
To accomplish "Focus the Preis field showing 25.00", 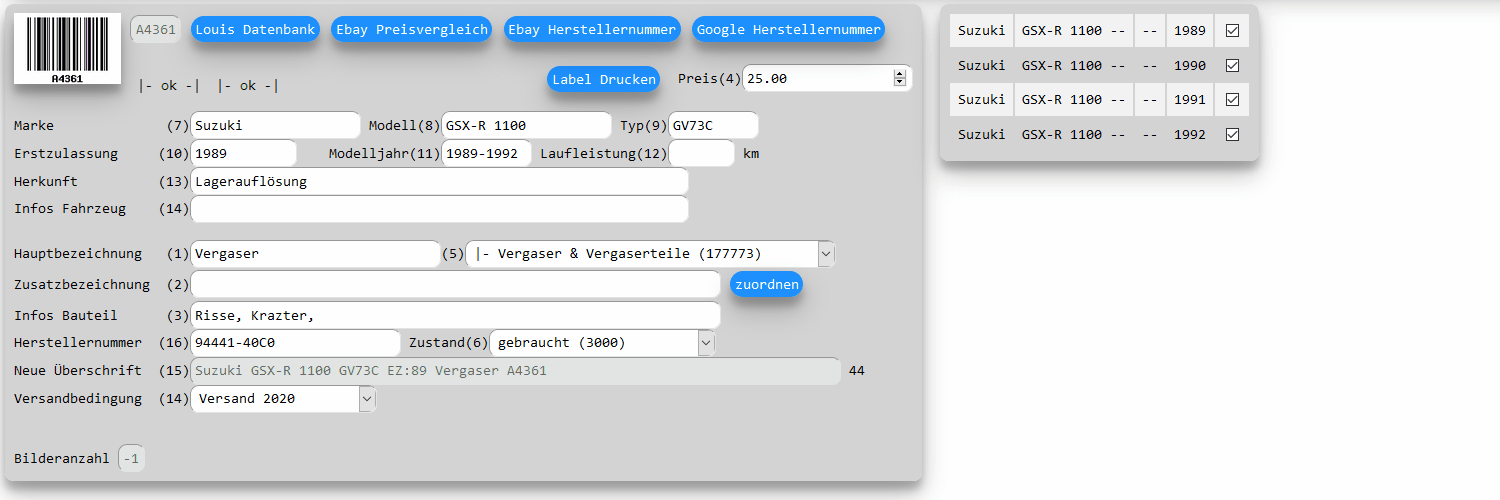I will 827,78.
